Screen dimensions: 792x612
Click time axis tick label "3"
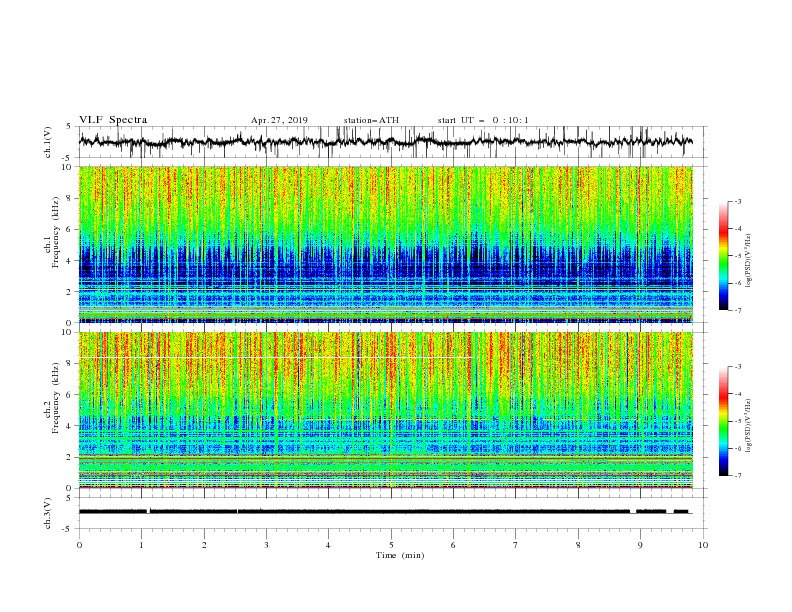tap(266, 545)
